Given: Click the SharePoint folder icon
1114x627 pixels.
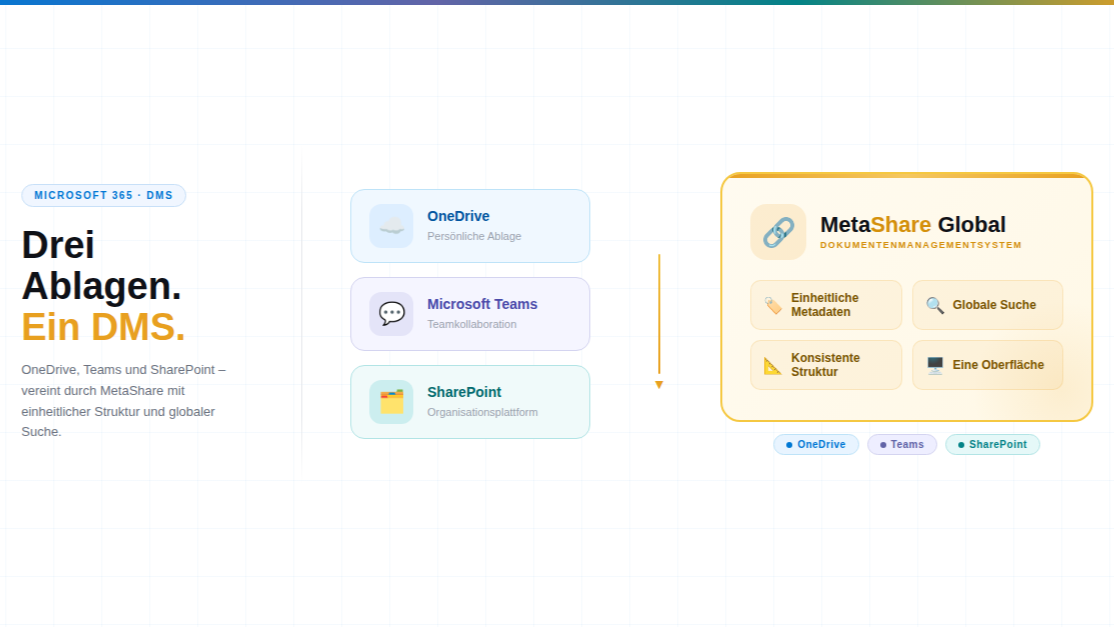Looking at the screenshot, I should [x=391, y=402].
